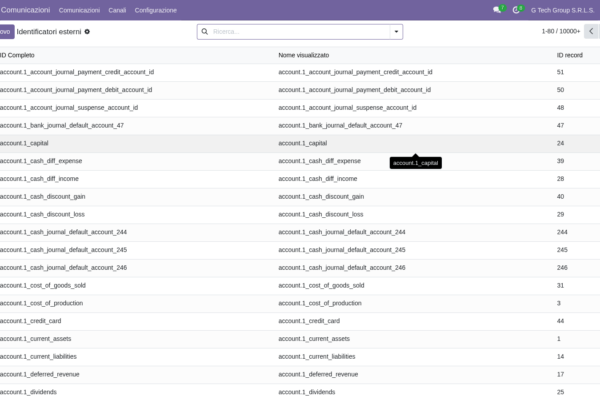Open row account.1_bank_journal_default_account_47 in ID Completo
The height and width of the screenshot is (400, 600).
62,125
